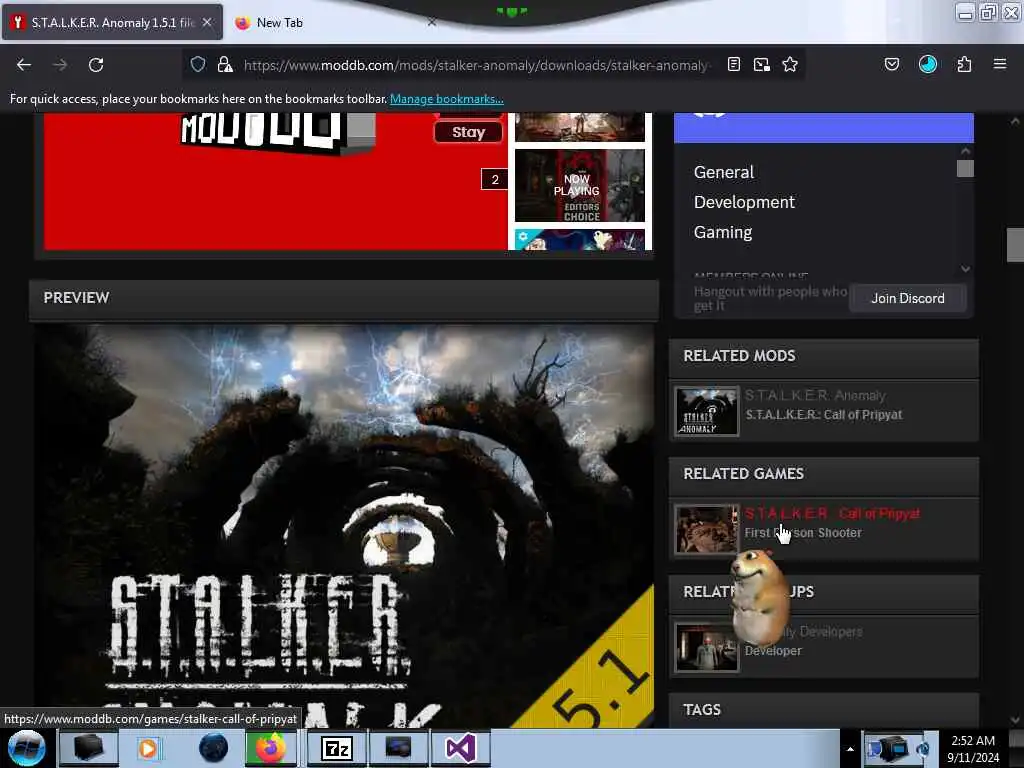Click the Discord widget scroll down arrow
This screenshot has width=1024, height=768.
(x=965, y=268)
